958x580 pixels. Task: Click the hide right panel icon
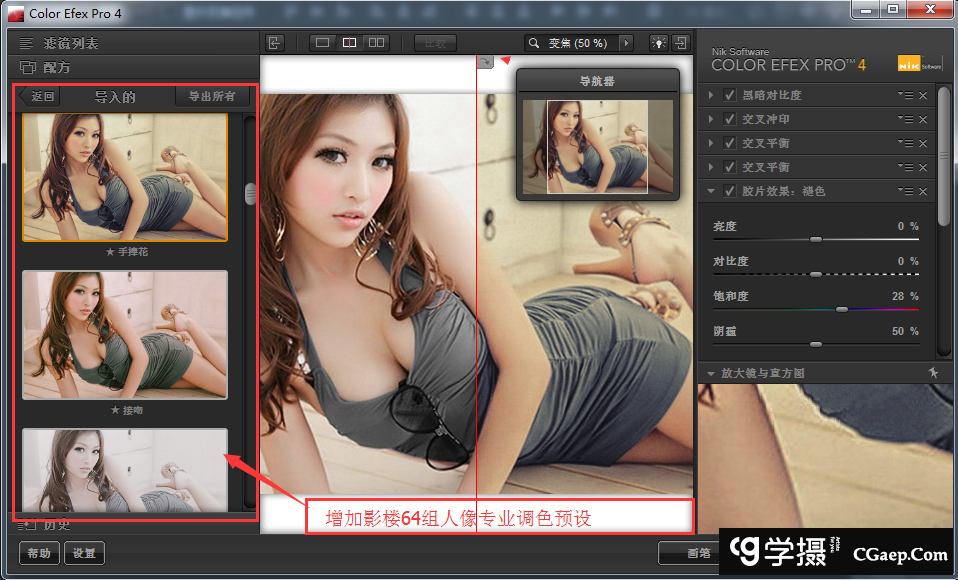point(681,43)
